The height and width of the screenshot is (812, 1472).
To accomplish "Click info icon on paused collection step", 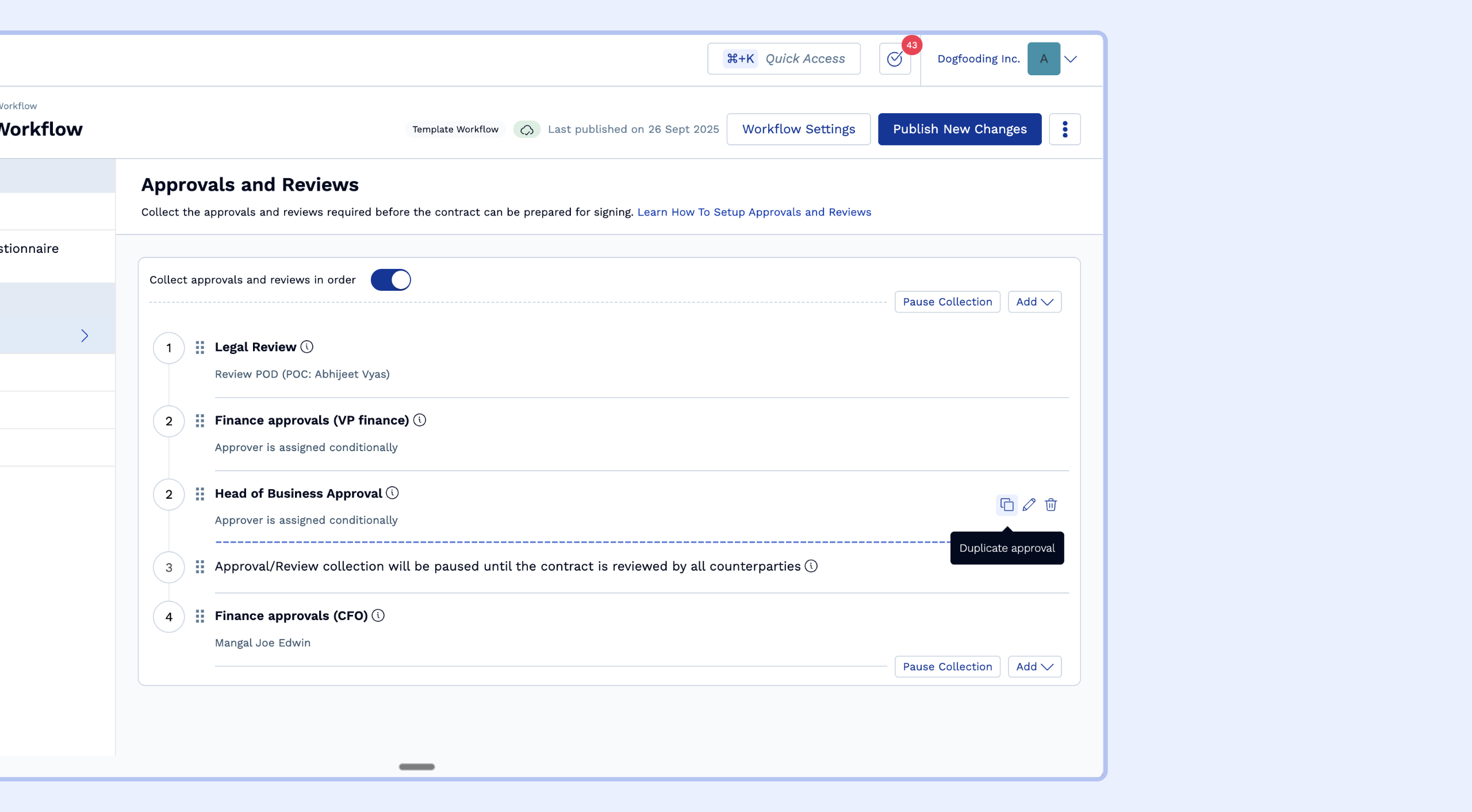I will tap(811, 566).
